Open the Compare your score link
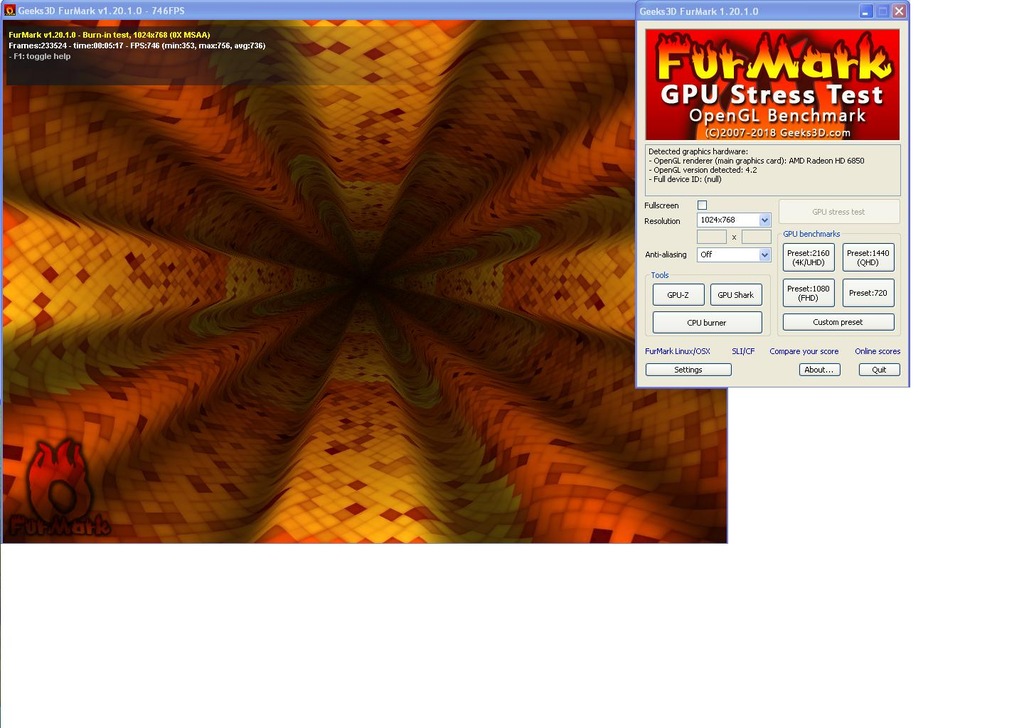The height and width of the screenshot is (728, 1024). click(x=804, y=351)
